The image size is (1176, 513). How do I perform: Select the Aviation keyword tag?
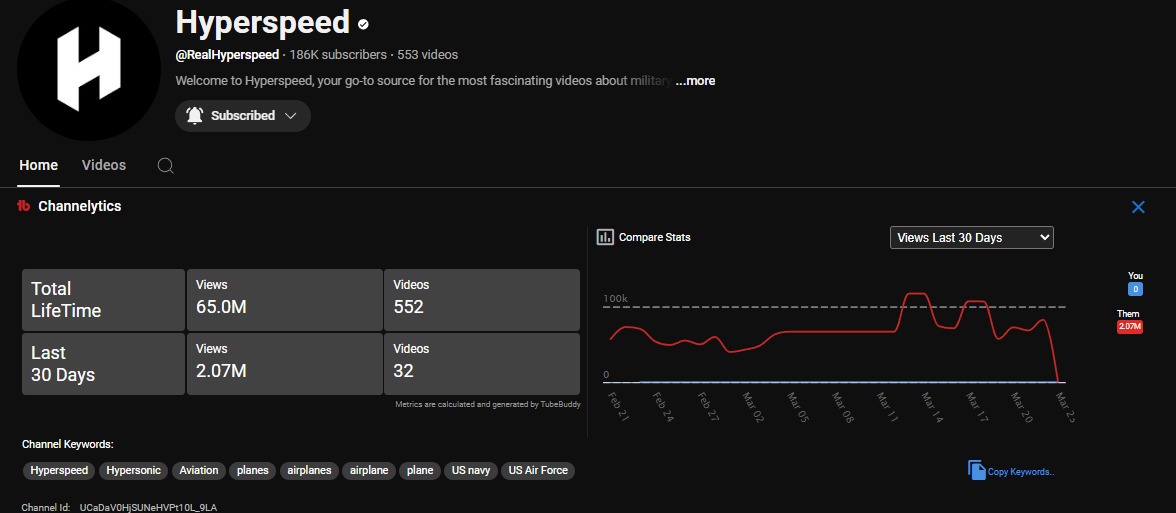coord(199,471)
